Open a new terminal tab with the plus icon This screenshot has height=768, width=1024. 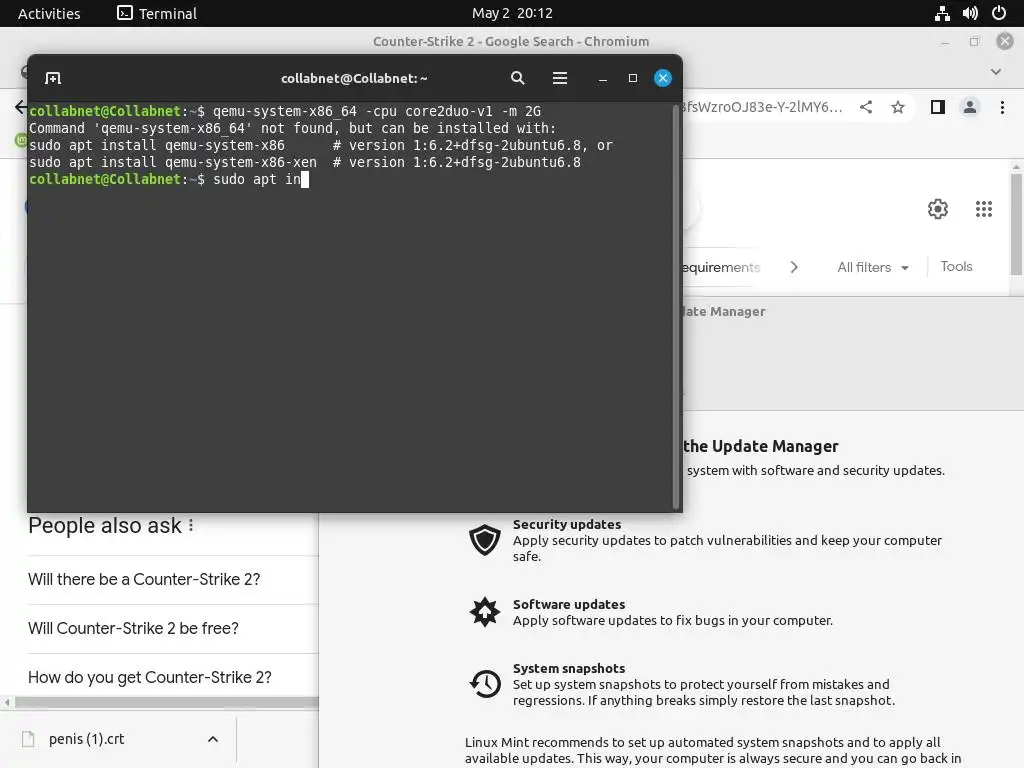(53, 78)
